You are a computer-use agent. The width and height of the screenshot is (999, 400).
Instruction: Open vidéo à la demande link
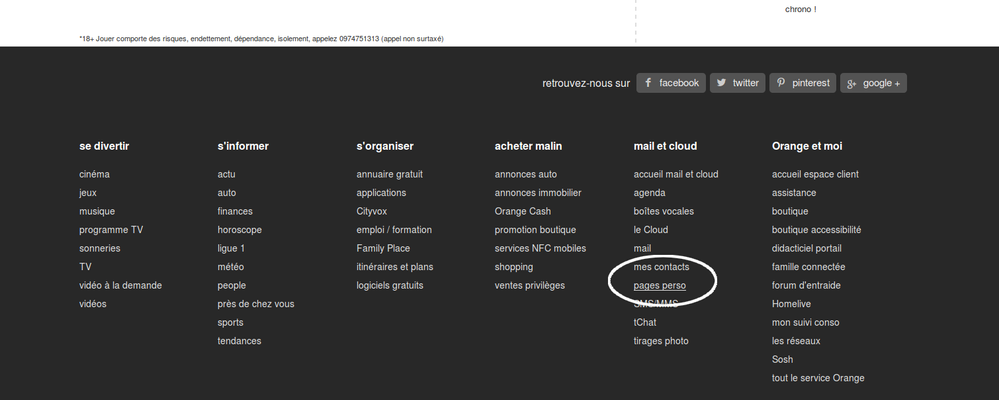tap(120, 285)
